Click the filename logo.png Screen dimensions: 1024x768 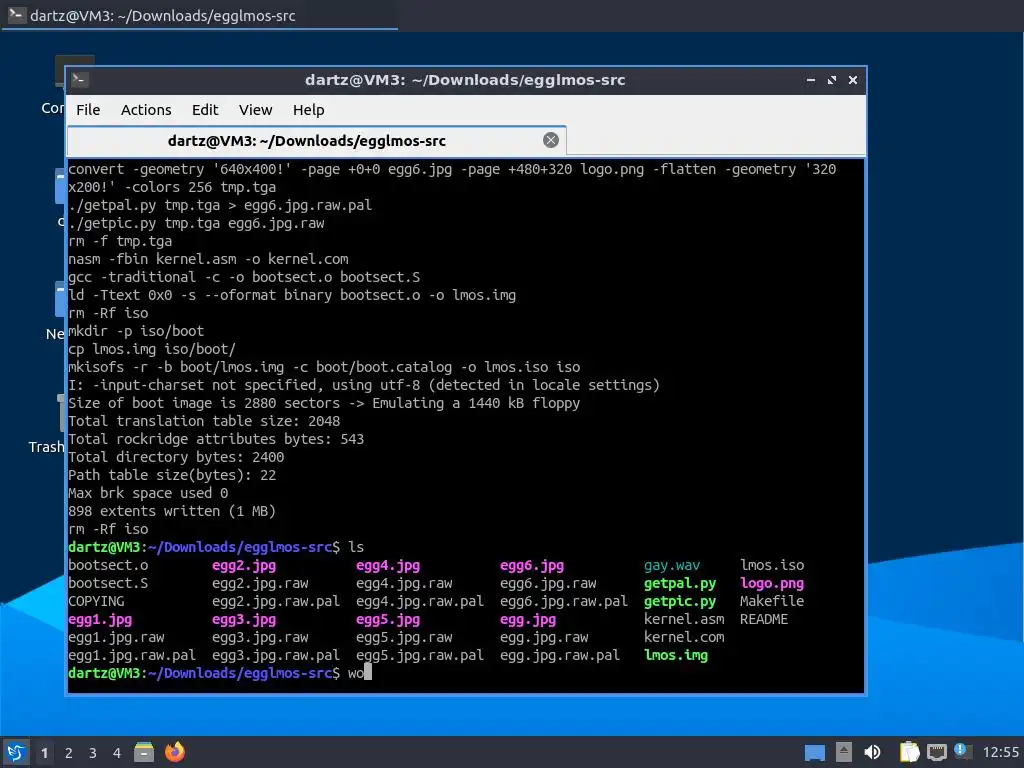point(772,583)
